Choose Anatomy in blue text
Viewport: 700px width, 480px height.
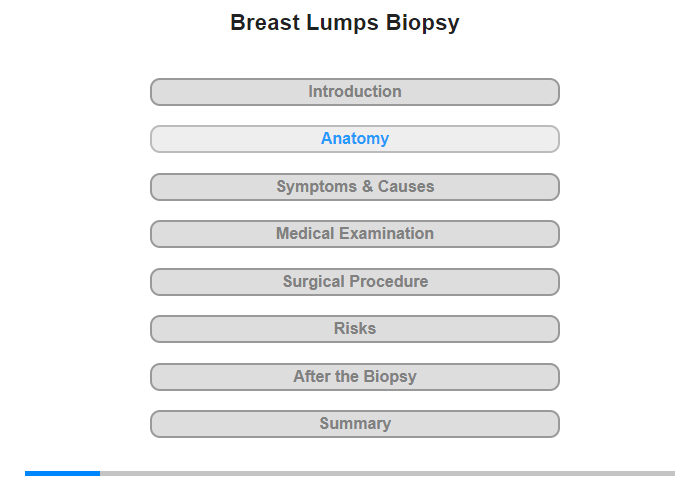[x=355, y=139]
